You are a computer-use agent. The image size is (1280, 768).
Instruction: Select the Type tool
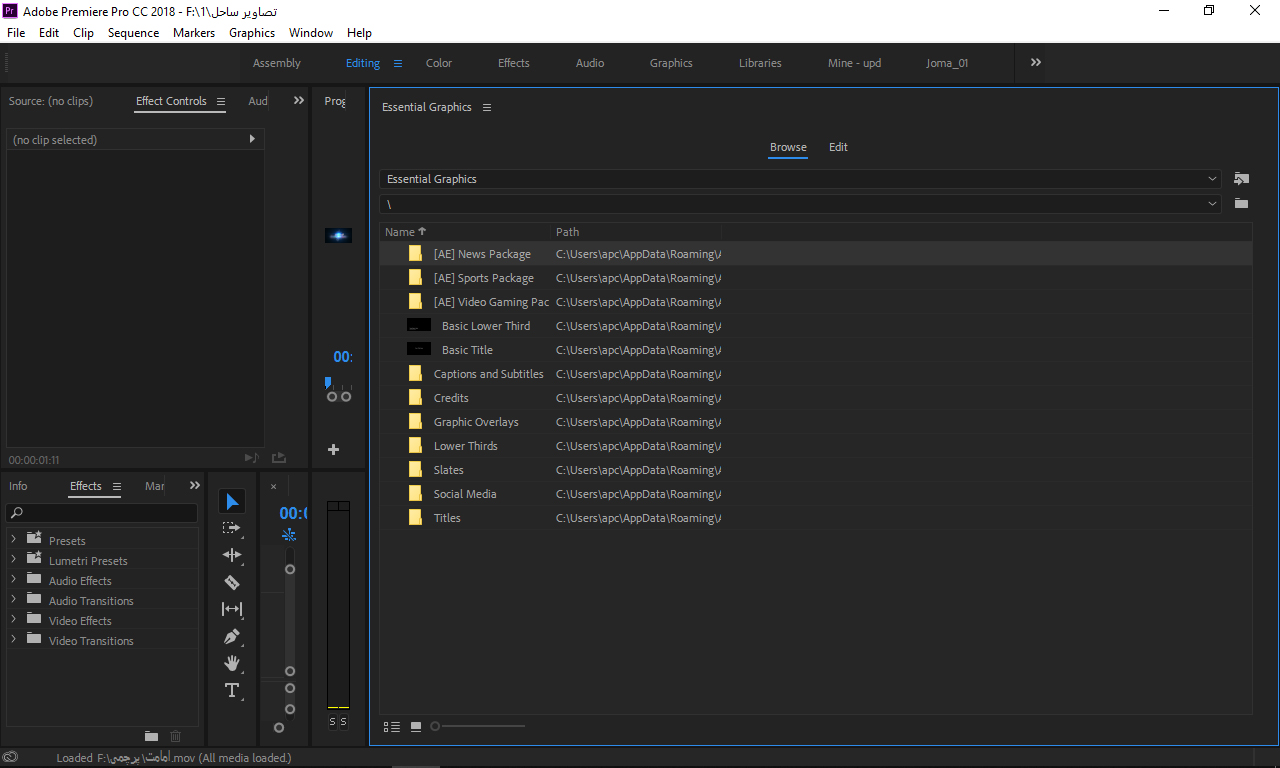coord(232,690)
